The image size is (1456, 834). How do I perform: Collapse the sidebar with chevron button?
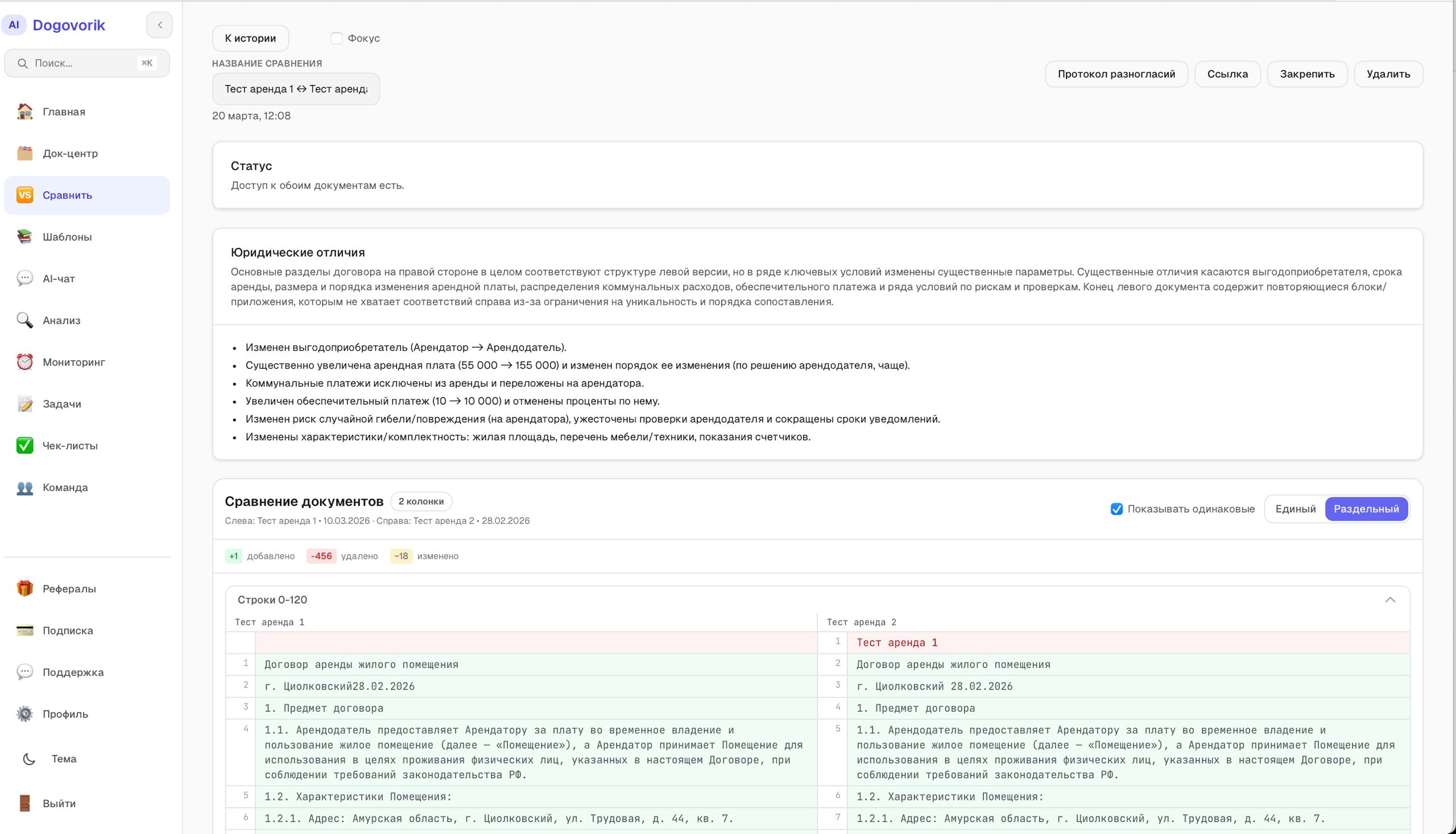click(x=160, y=25)
